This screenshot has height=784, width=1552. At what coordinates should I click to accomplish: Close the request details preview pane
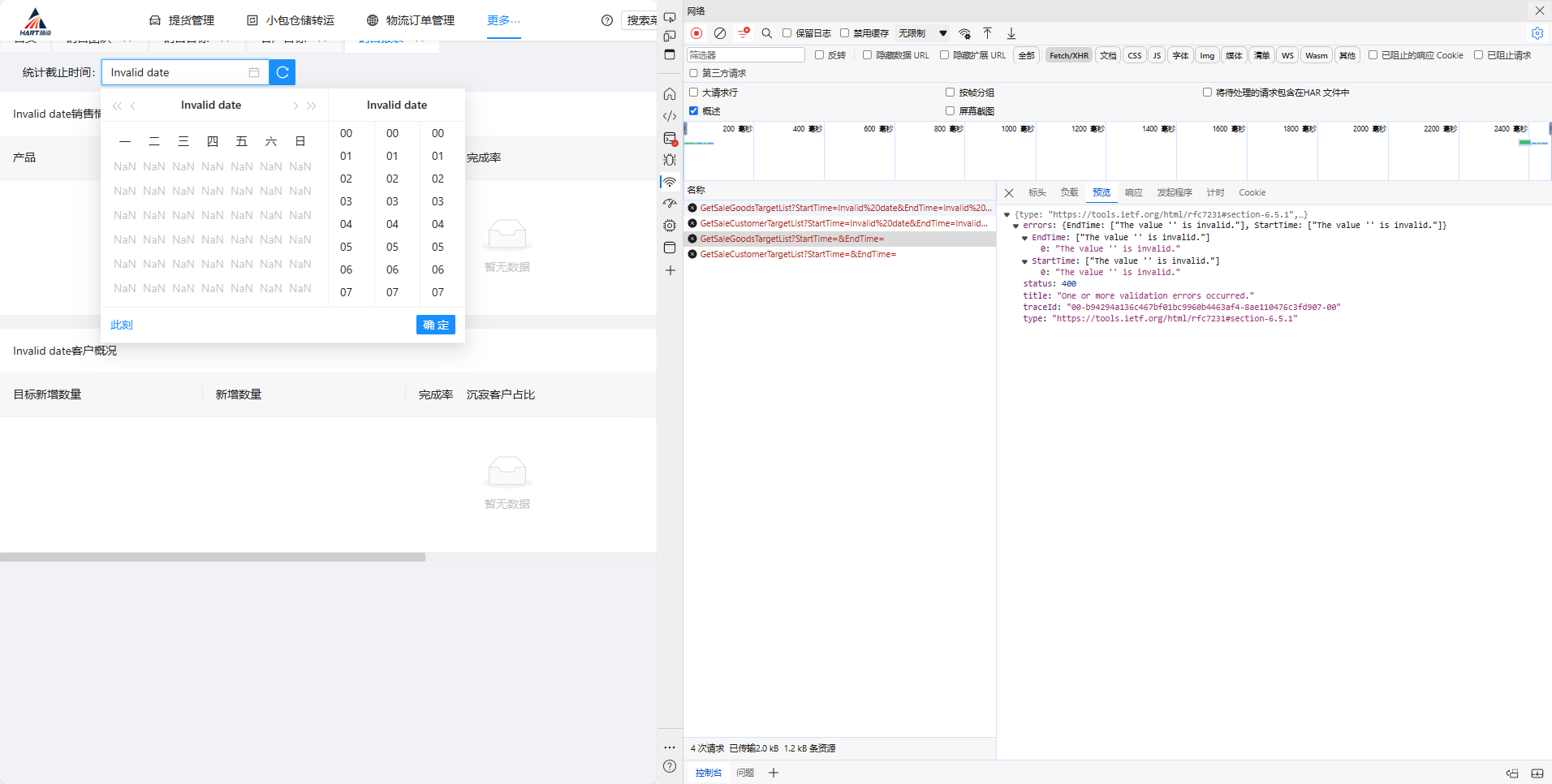click(x=1009, y=193)
